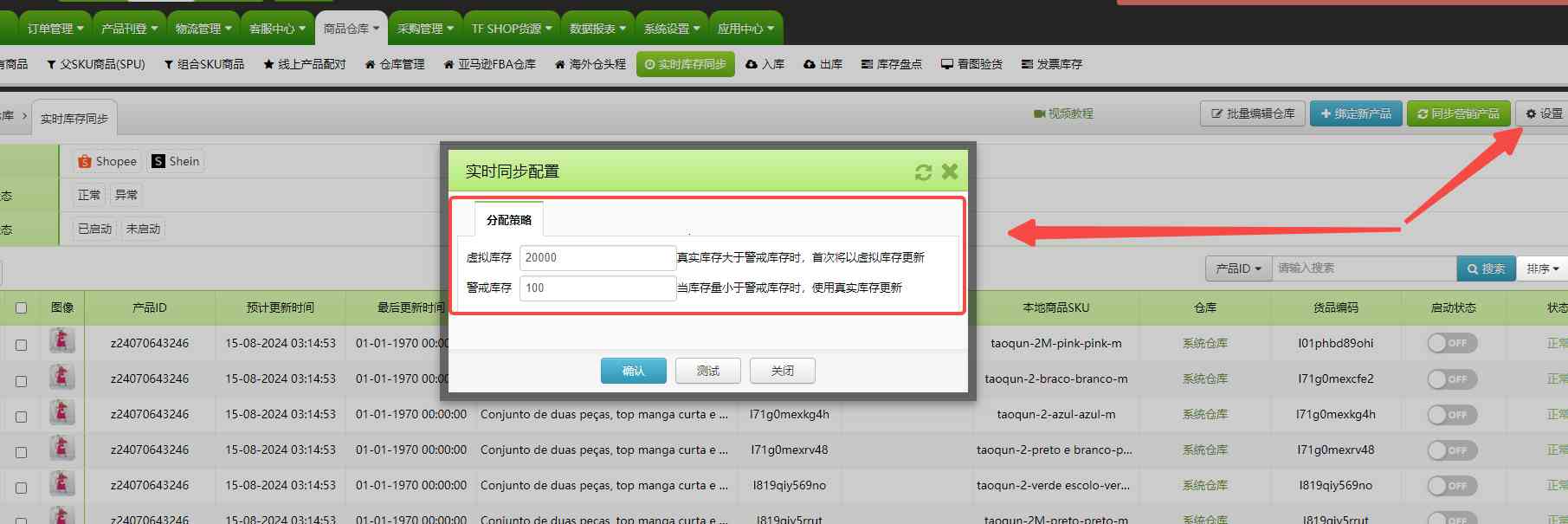The image size is (1568, 524).
Task: Click 系统仓库 link in the I71g0mexcfe2 row
Action: [1205, 378]
